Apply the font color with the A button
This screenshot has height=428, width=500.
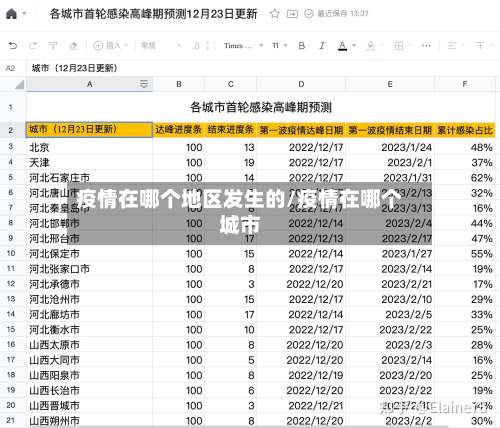point(342,46)
